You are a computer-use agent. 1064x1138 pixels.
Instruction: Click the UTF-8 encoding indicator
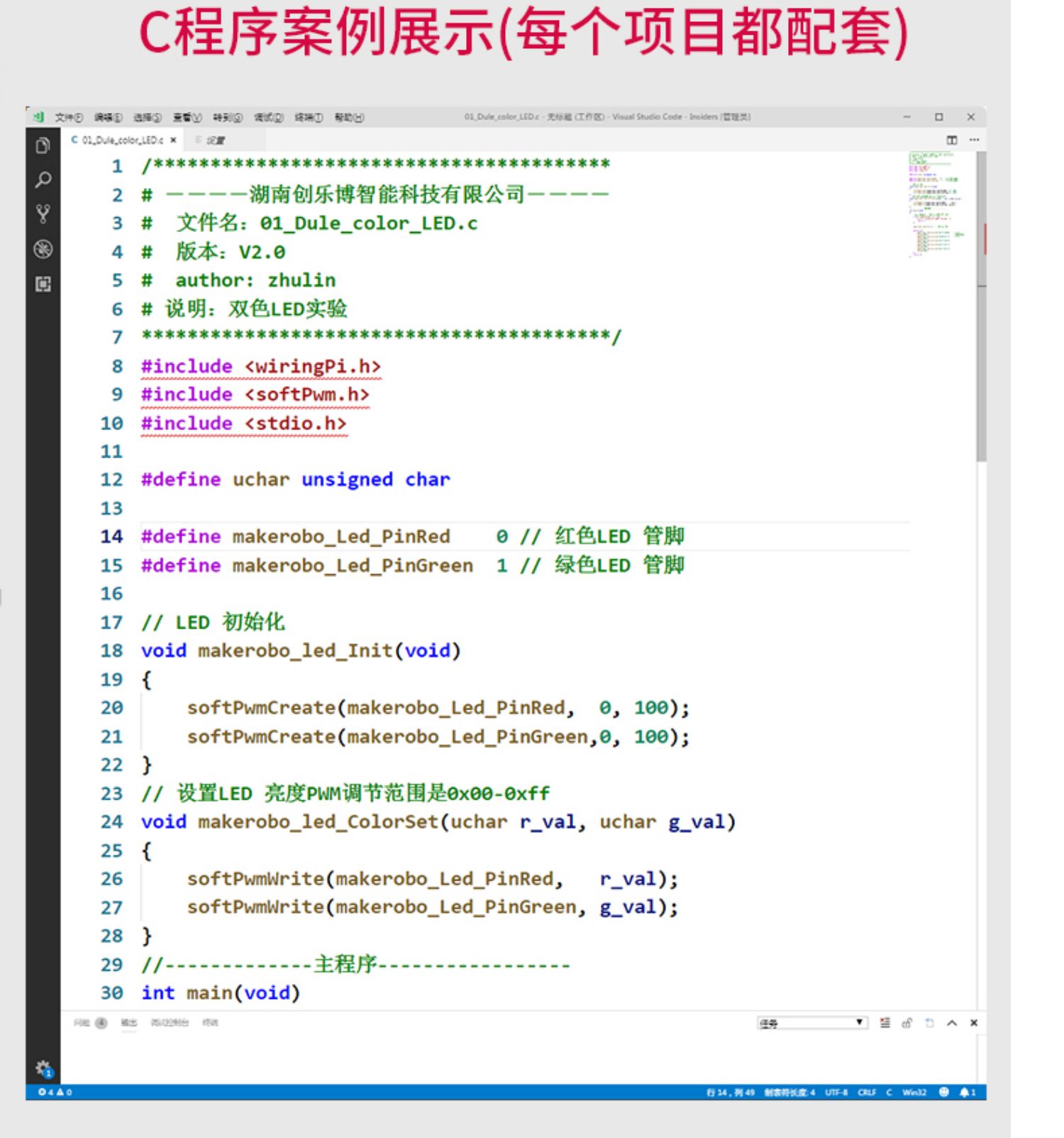[836, 1092]
